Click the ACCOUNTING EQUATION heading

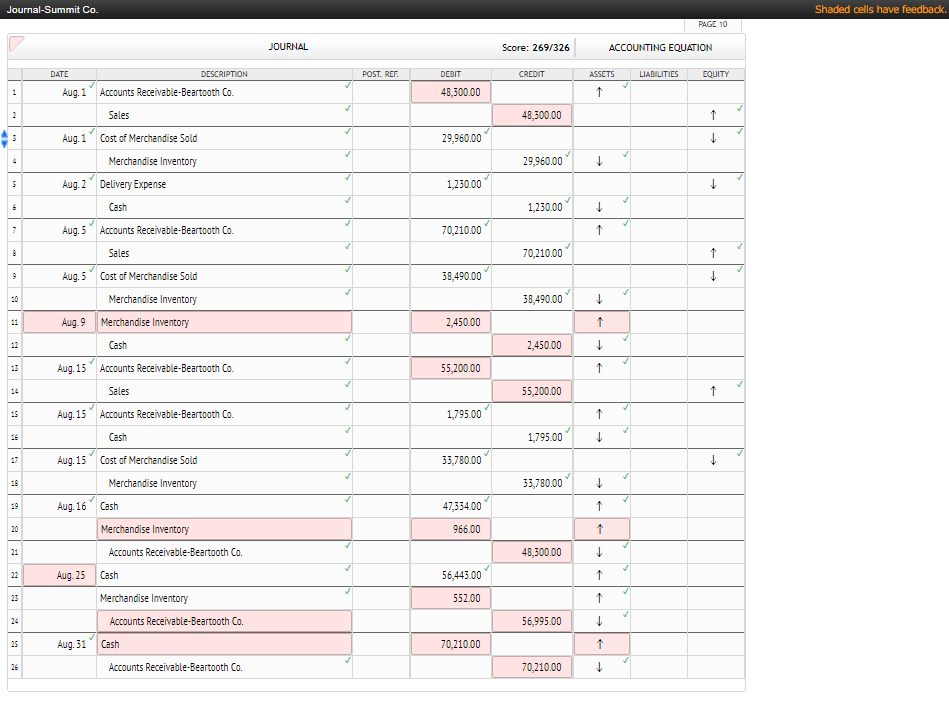660,47
